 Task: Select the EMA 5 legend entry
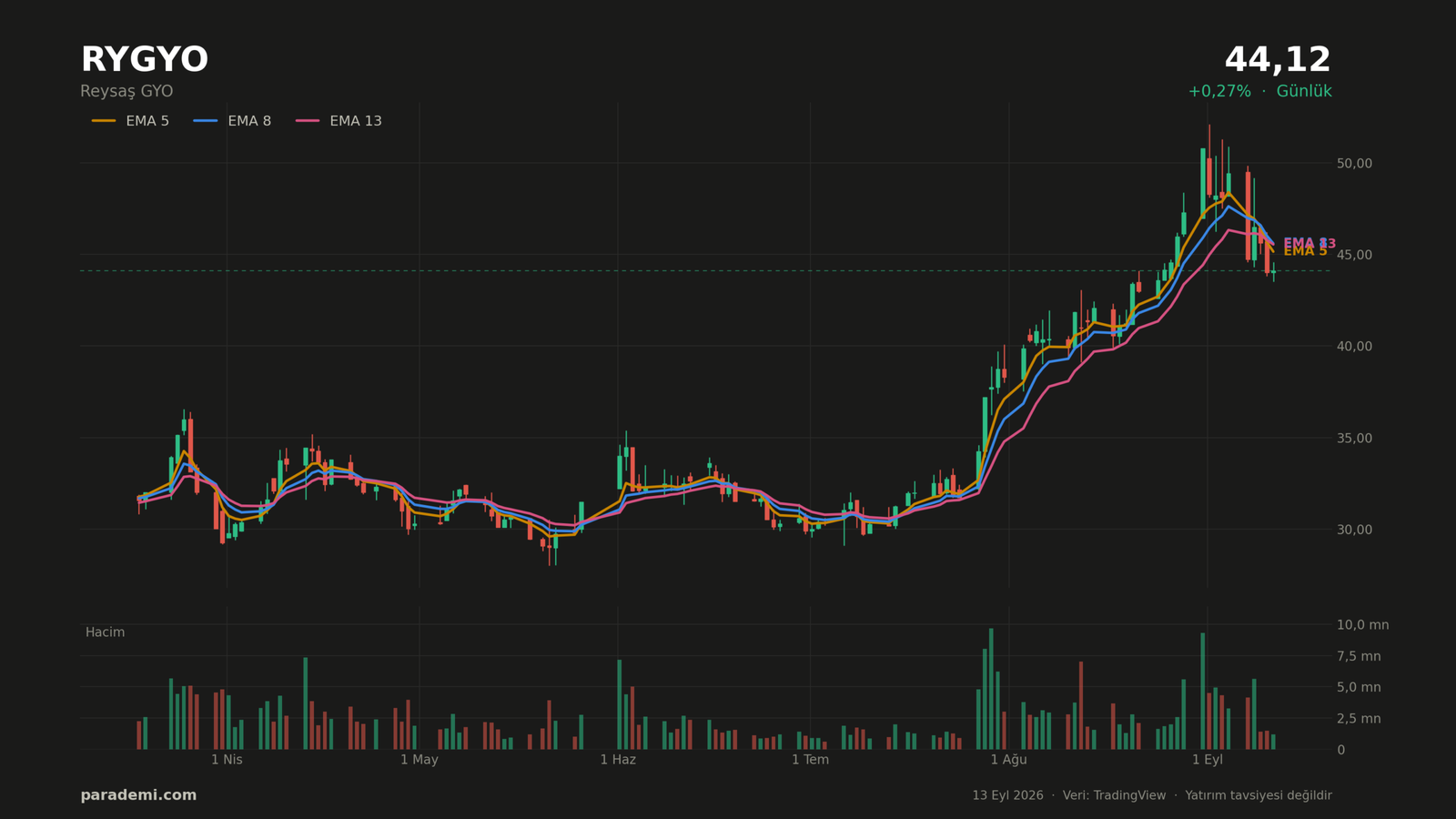pos(130,121)
